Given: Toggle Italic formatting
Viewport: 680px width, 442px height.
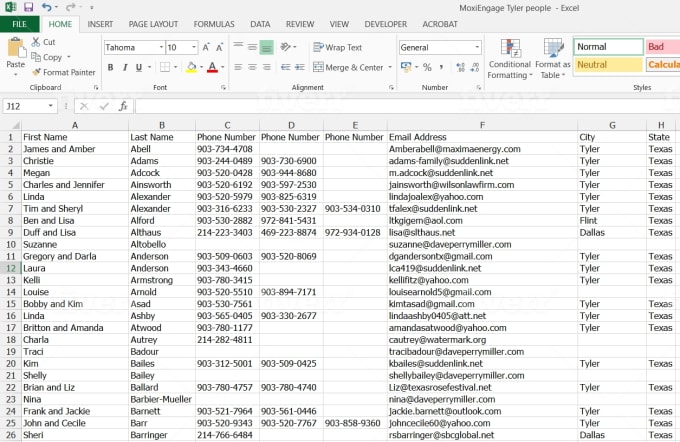Looking at the screenshot, I should [x=128, y=68].
